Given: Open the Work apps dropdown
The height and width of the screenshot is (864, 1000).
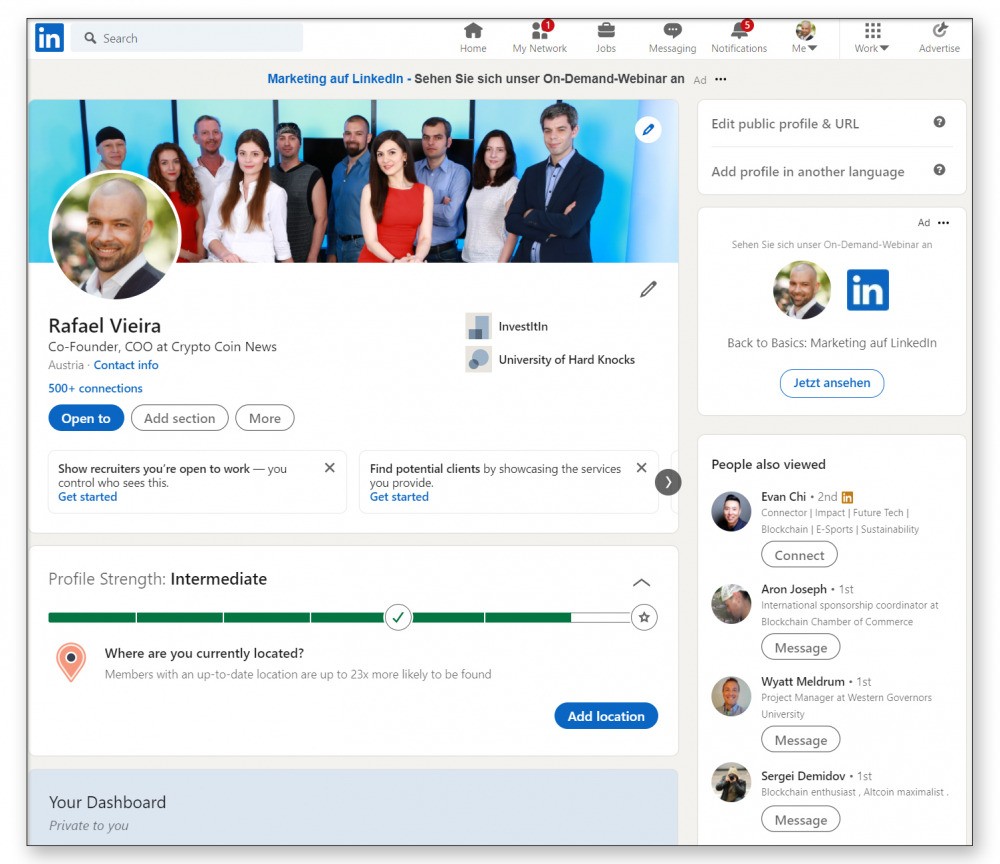Looking at the screenshot, I should 872,37.
